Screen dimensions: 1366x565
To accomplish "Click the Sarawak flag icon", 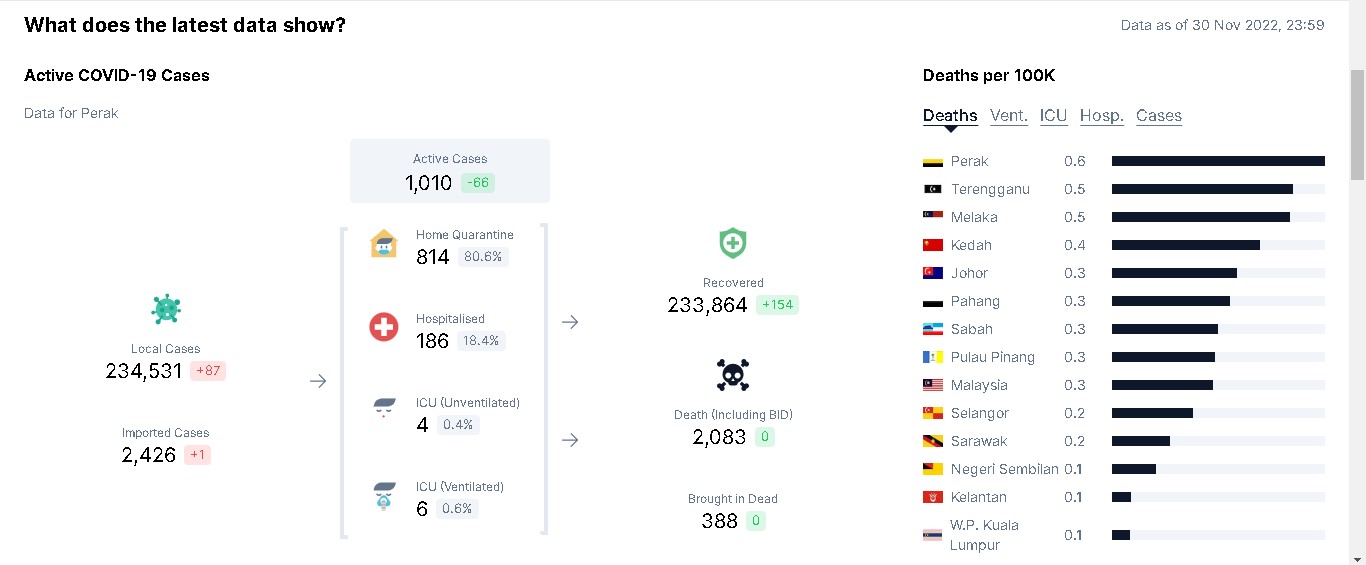I will click(933, 441).
